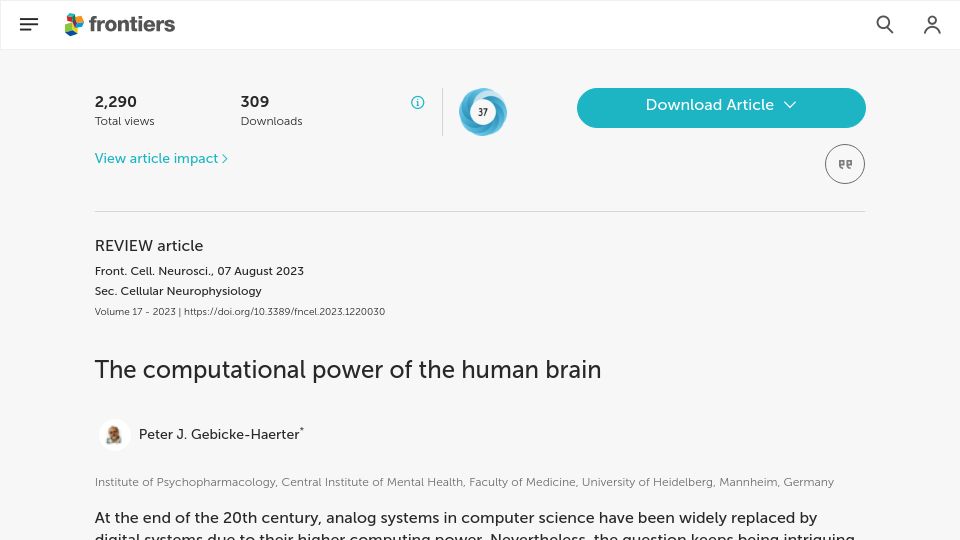Image resolution: width=960 pixels, height=540 pixels.
Task: Click the author's profile photo thumbnail
Action: tap(114, 435)
